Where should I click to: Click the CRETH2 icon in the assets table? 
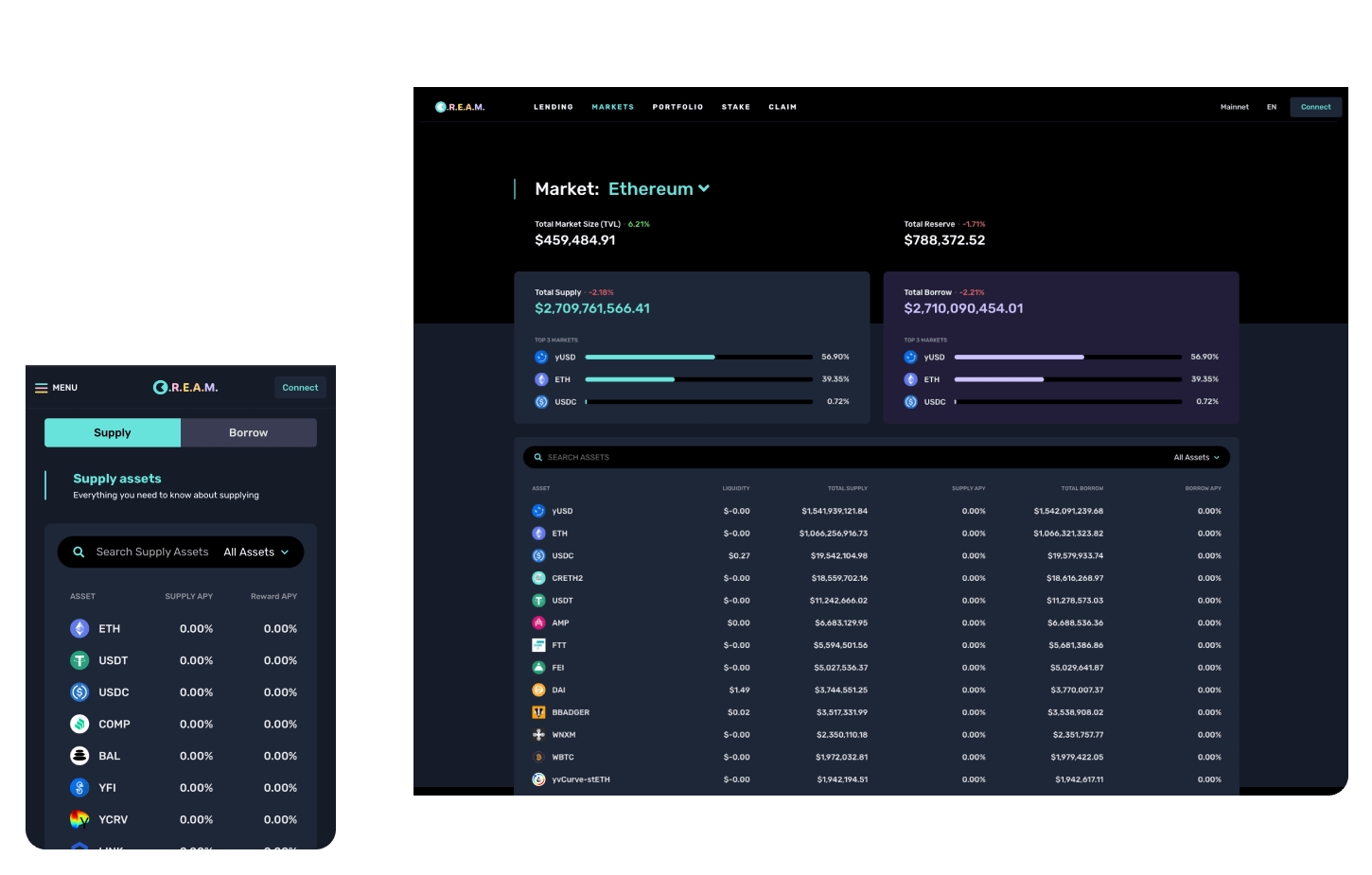538,578
